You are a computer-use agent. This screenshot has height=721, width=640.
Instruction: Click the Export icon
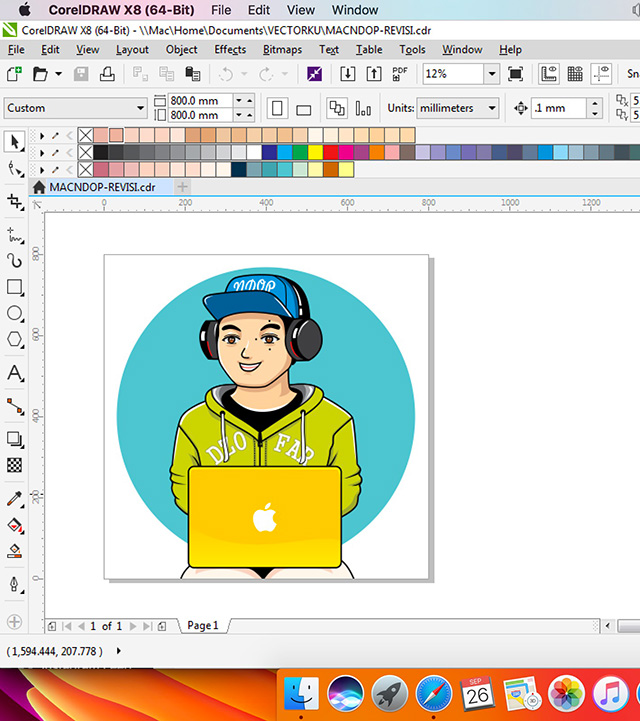[374, 74]
